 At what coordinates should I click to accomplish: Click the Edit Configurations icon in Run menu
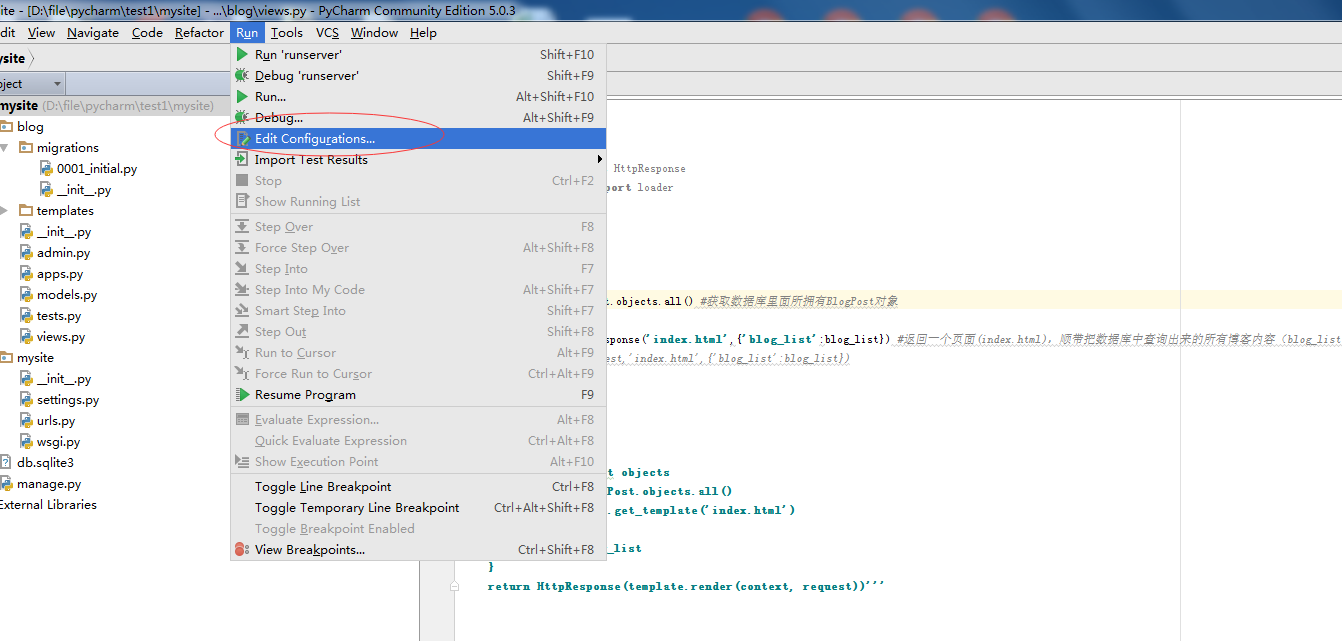[242, 139]
